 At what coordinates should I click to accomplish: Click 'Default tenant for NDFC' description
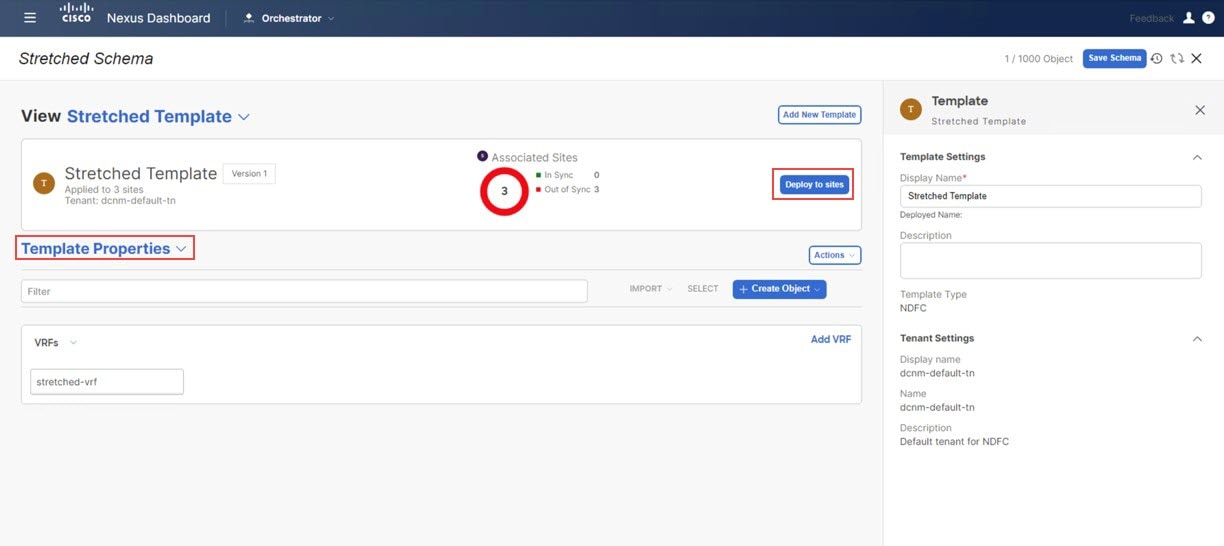tap(954, 441)
